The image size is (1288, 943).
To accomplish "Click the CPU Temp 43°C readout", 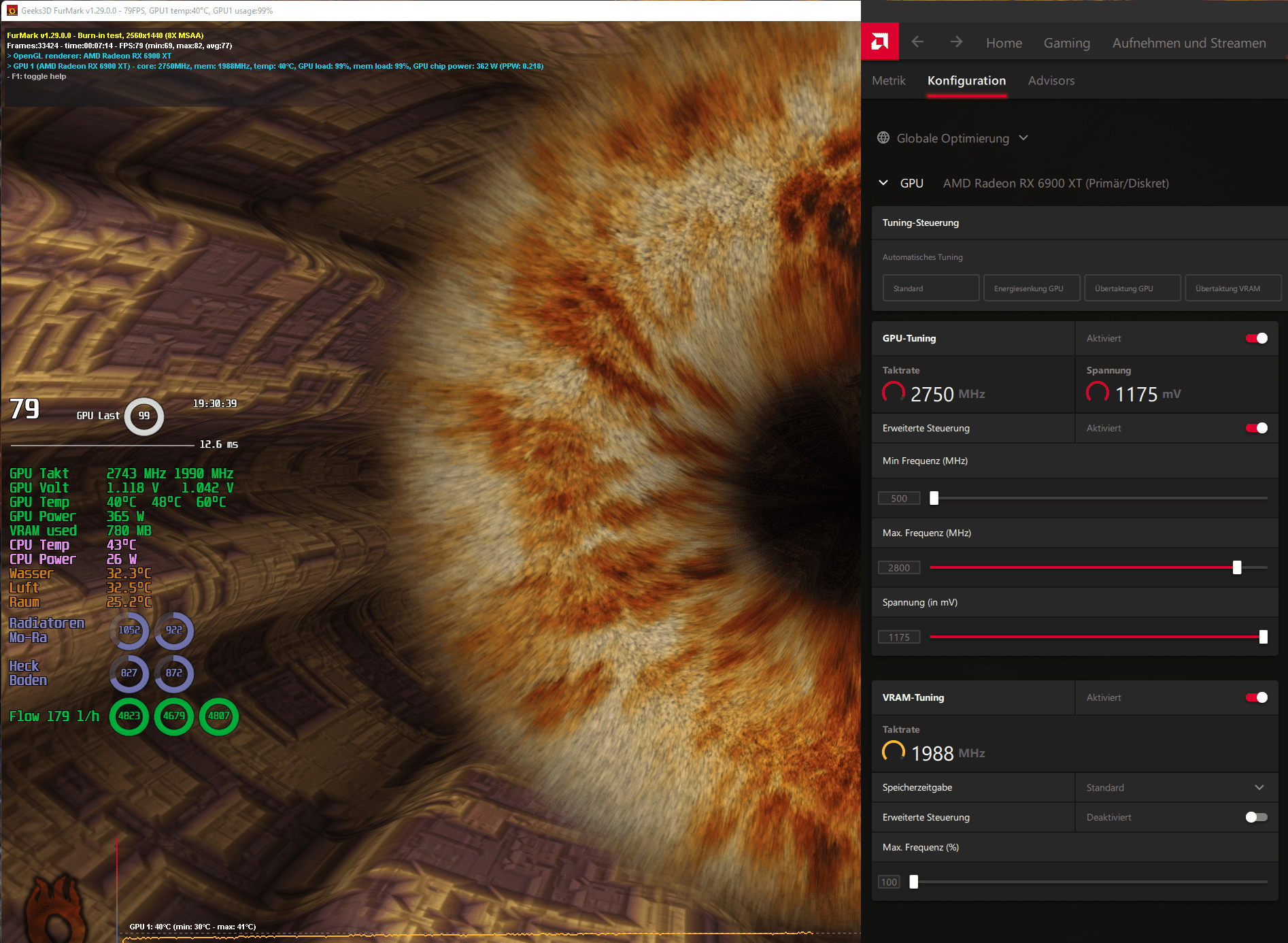I will click(x=73, y=545).
